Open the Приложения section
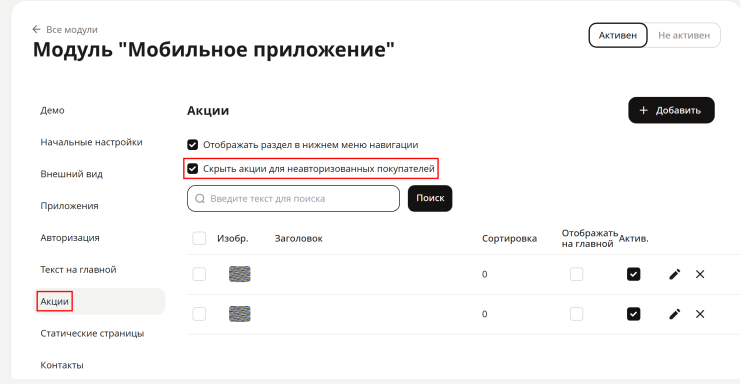740x384 pixels. point(69,206)
